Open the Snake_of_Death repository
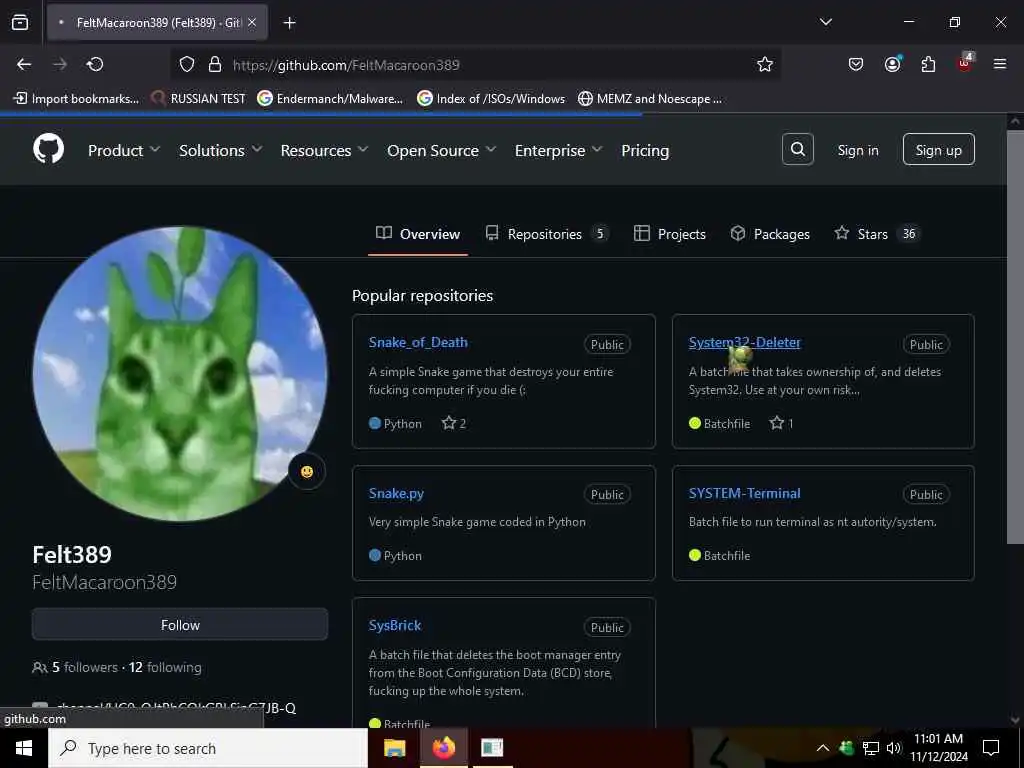1024x768 pixels. tap(418, 342)
